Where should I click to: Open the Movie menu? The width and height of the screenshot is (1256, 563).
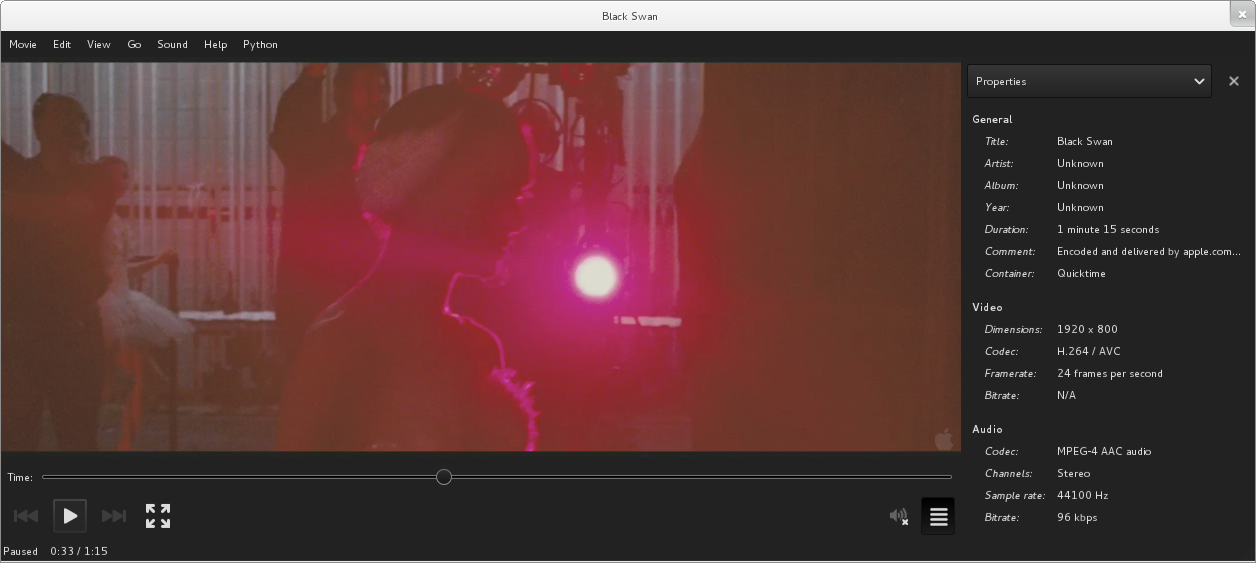(23, 44)
